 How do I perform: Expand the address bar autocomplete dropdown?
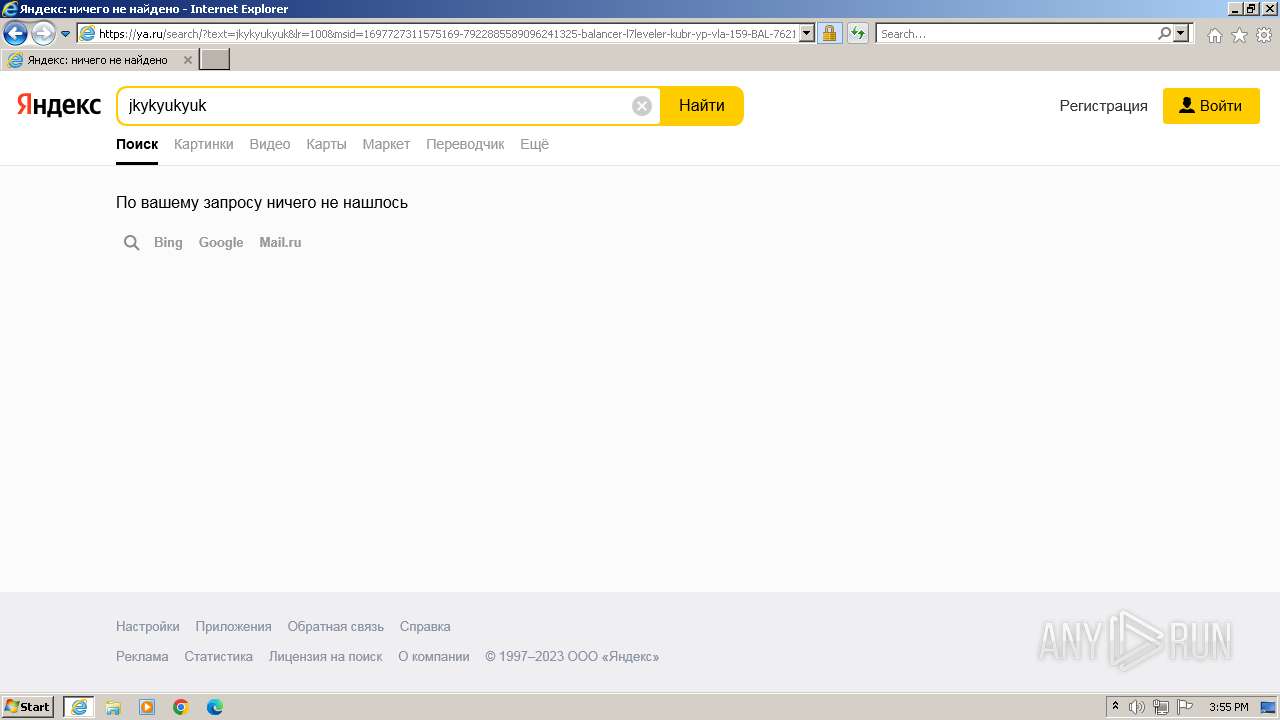807,34
